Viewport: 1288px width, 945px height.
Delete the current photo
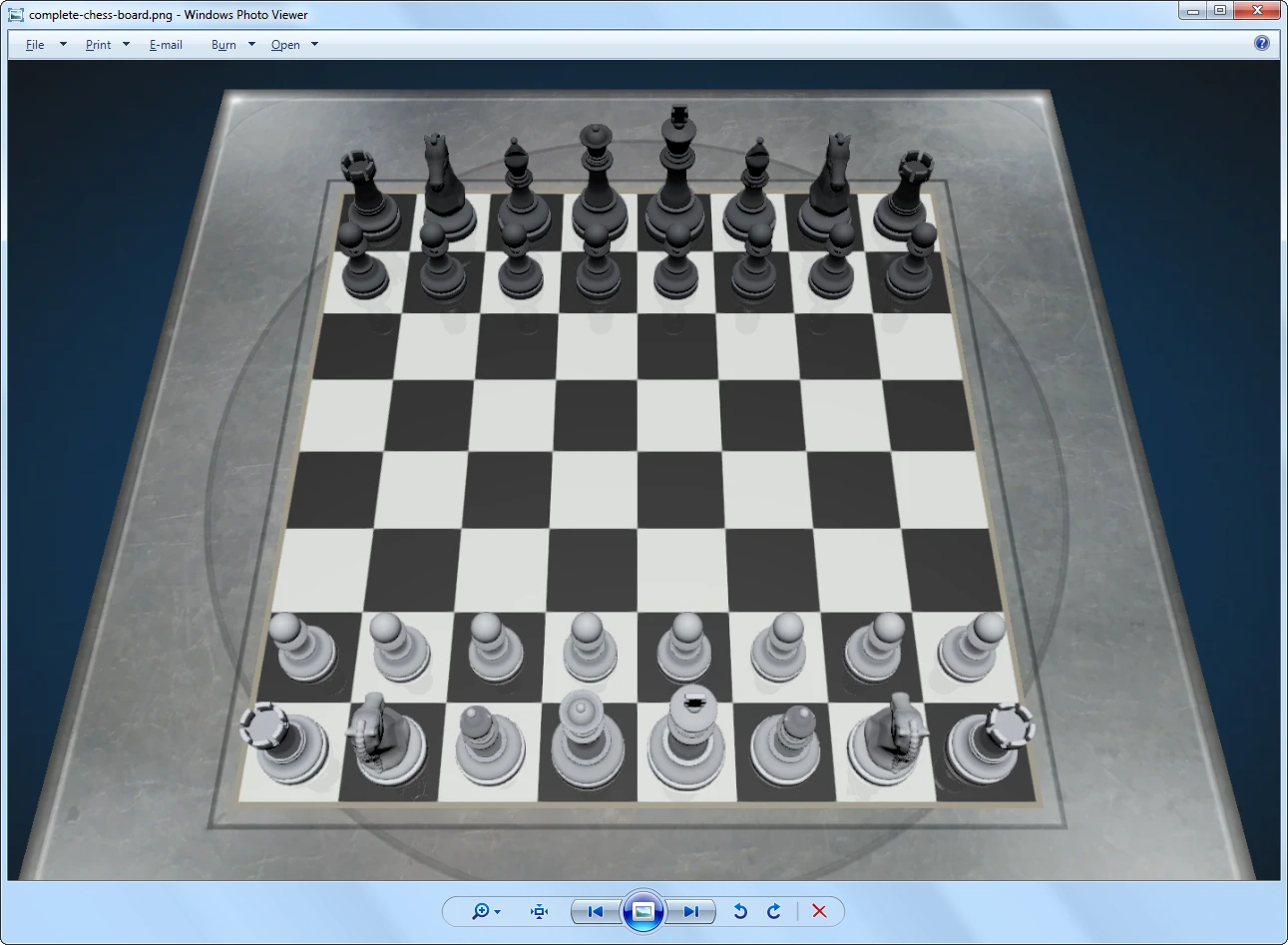pos(818,911)
